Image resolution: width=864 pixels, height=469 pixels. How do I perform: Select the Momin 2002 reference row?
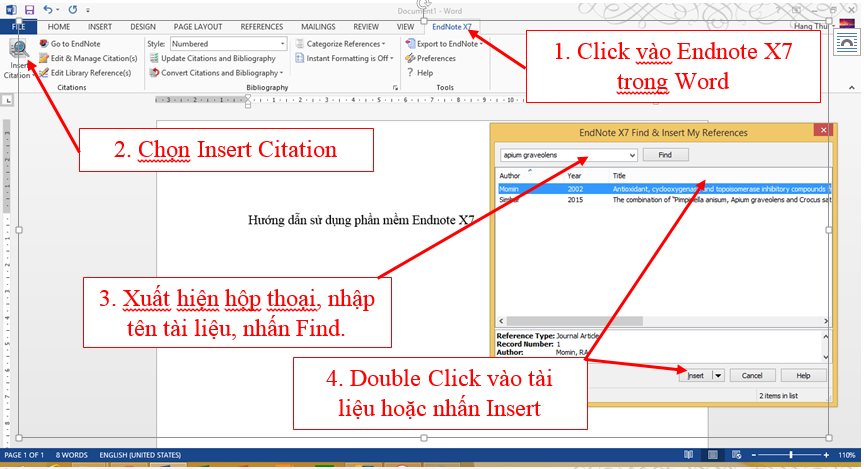[x=664, y=189]
